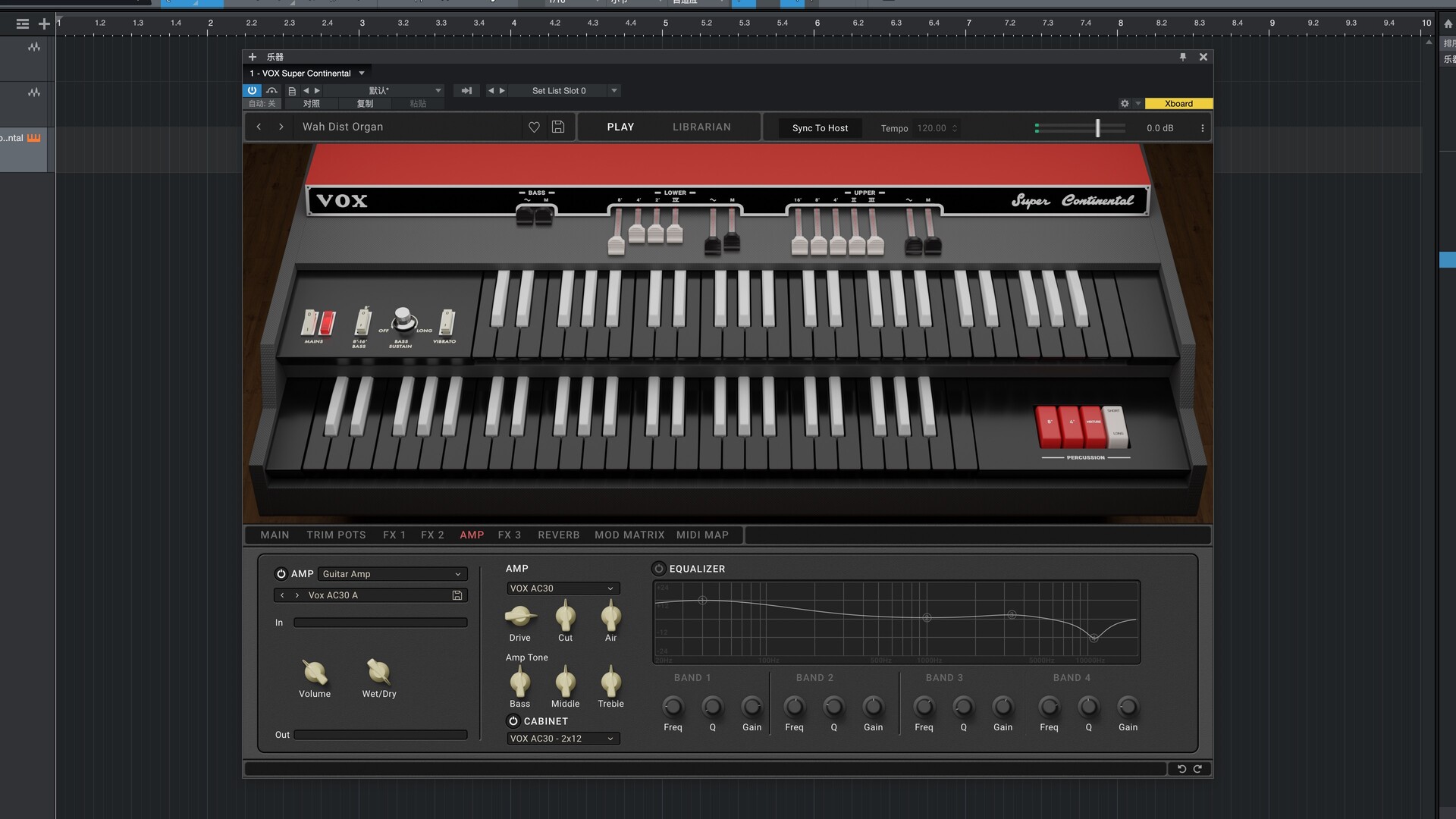Screen dimensions: 1456x819
Task: Click the Wet/Dry knob
Action: (x=378, y=671)
